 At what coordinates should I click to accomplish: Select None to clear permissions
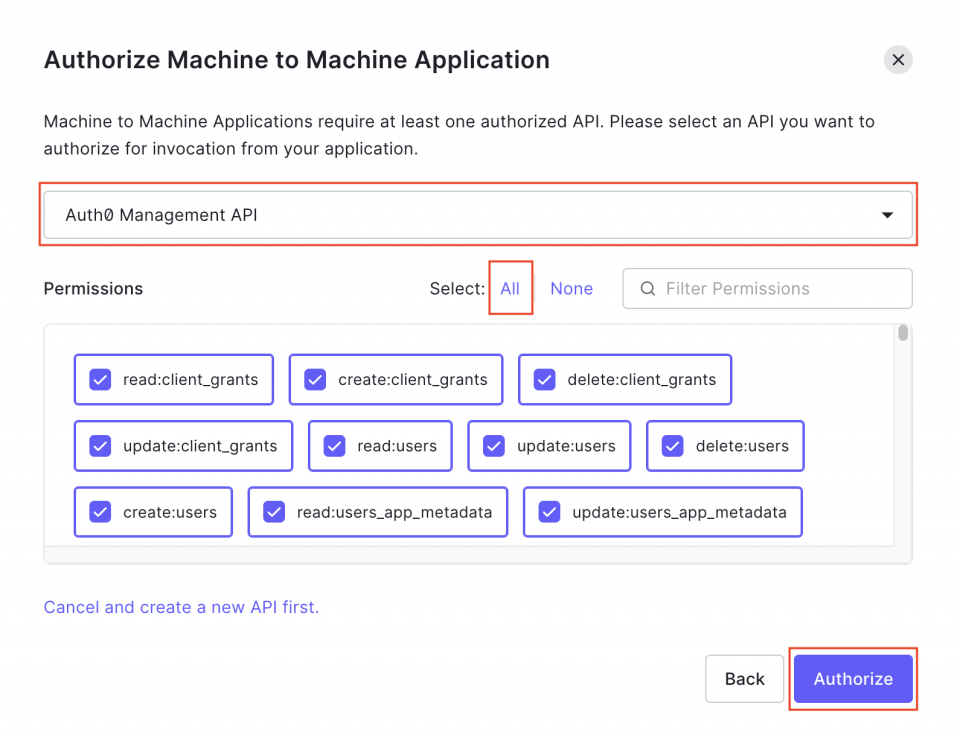[x=571, y=288]
